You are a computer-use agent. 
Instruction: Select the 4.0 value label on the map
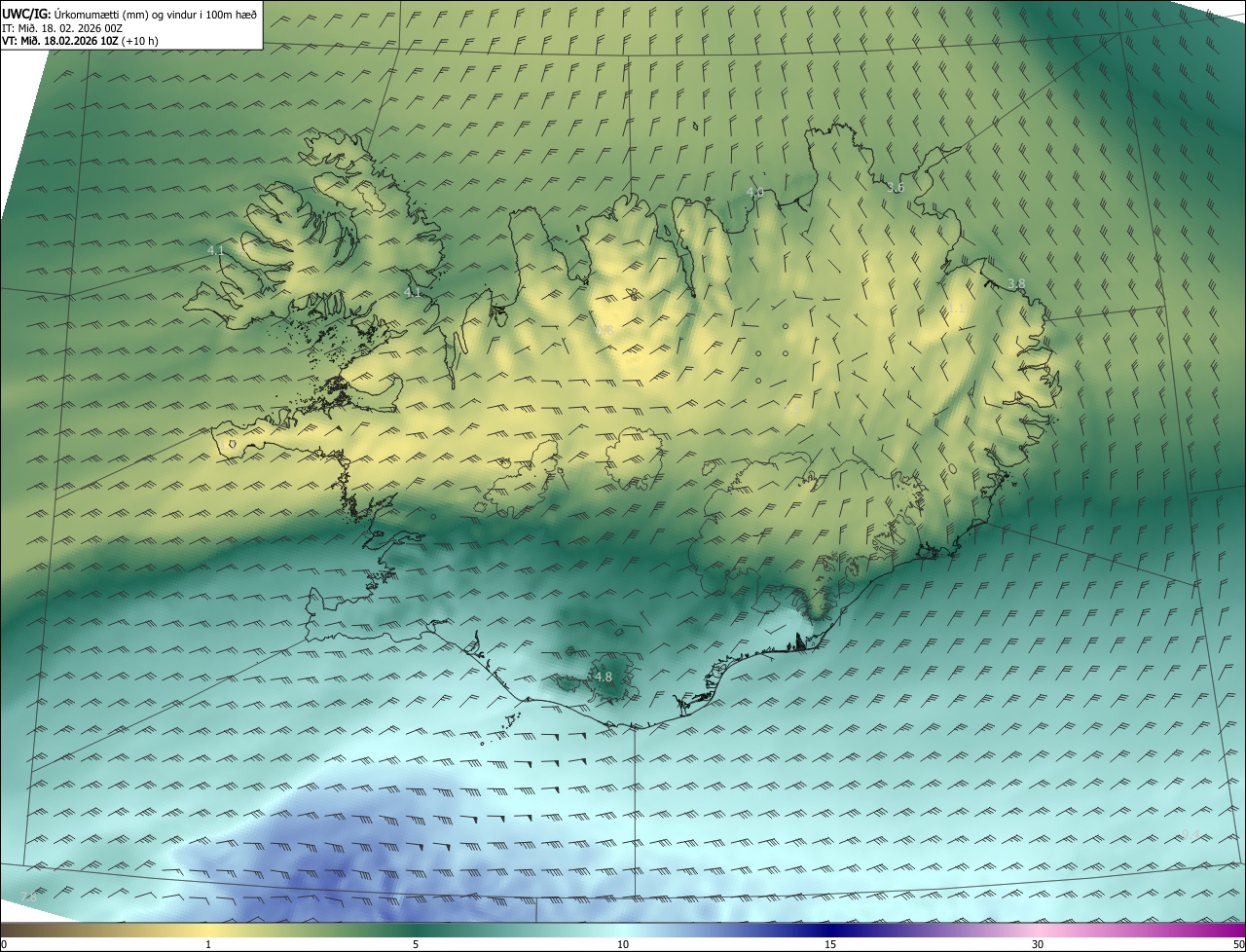tap(754, 193)
